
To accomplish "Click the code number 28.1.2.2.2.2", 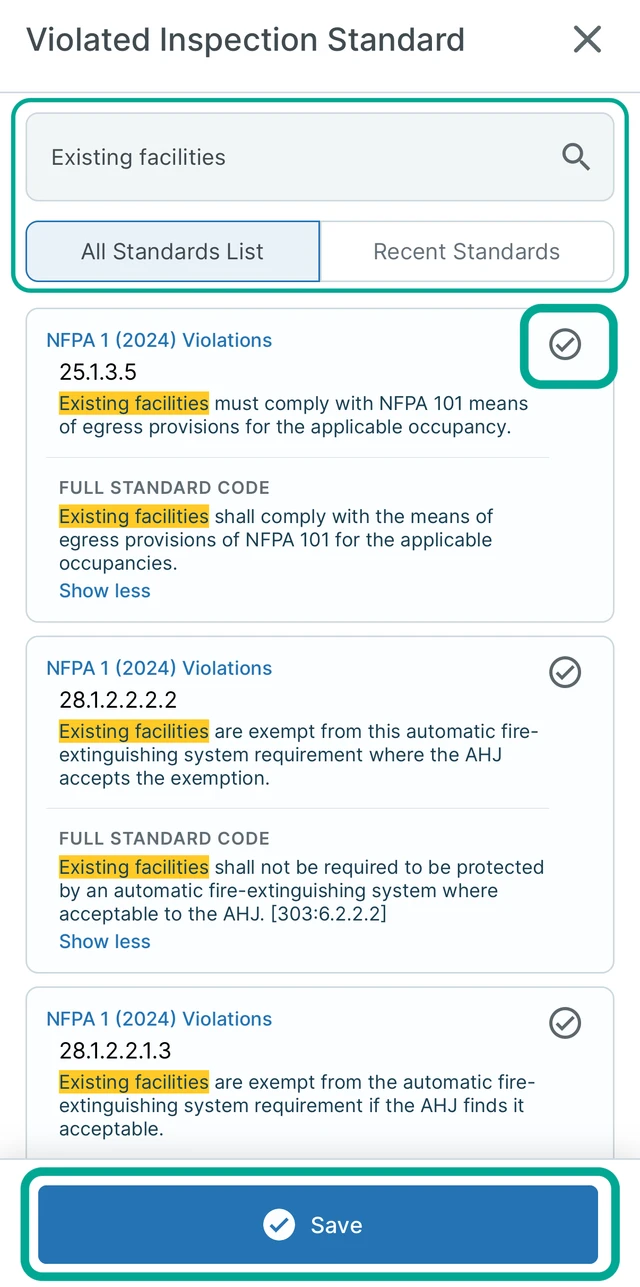I will pyautogui.click(x=118, y=700).
